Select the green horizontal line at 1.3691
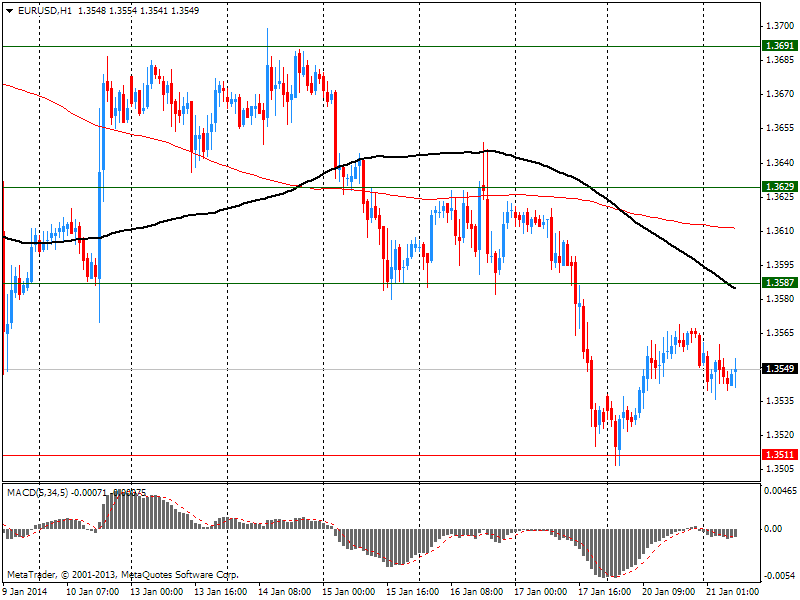Screen dimensions: 800x600 (x=400, y=46)
